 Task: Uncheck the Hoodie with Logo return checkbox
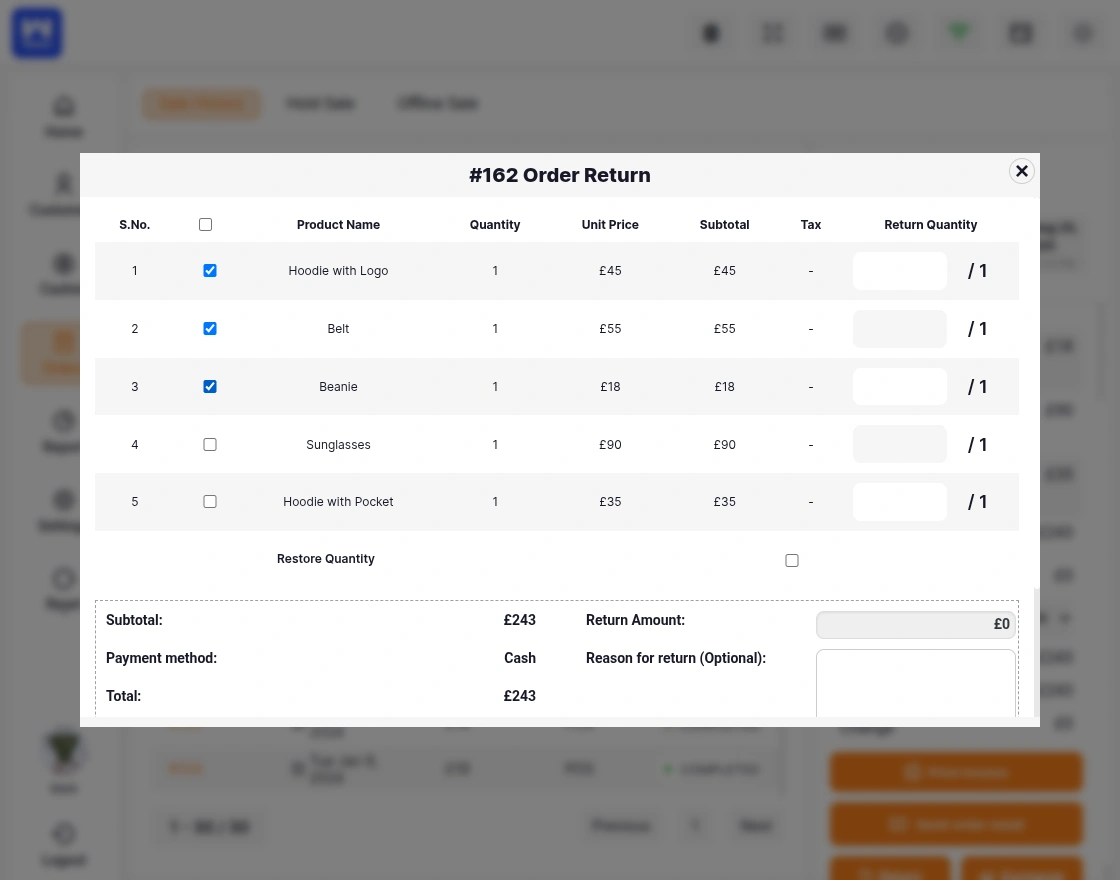pos(210,270)
